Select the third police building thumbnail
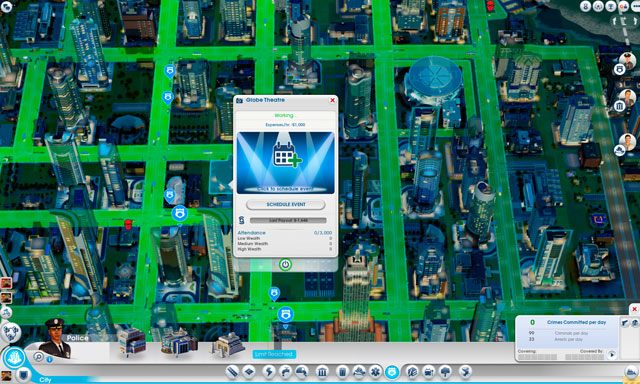 (x=227, y=344)
